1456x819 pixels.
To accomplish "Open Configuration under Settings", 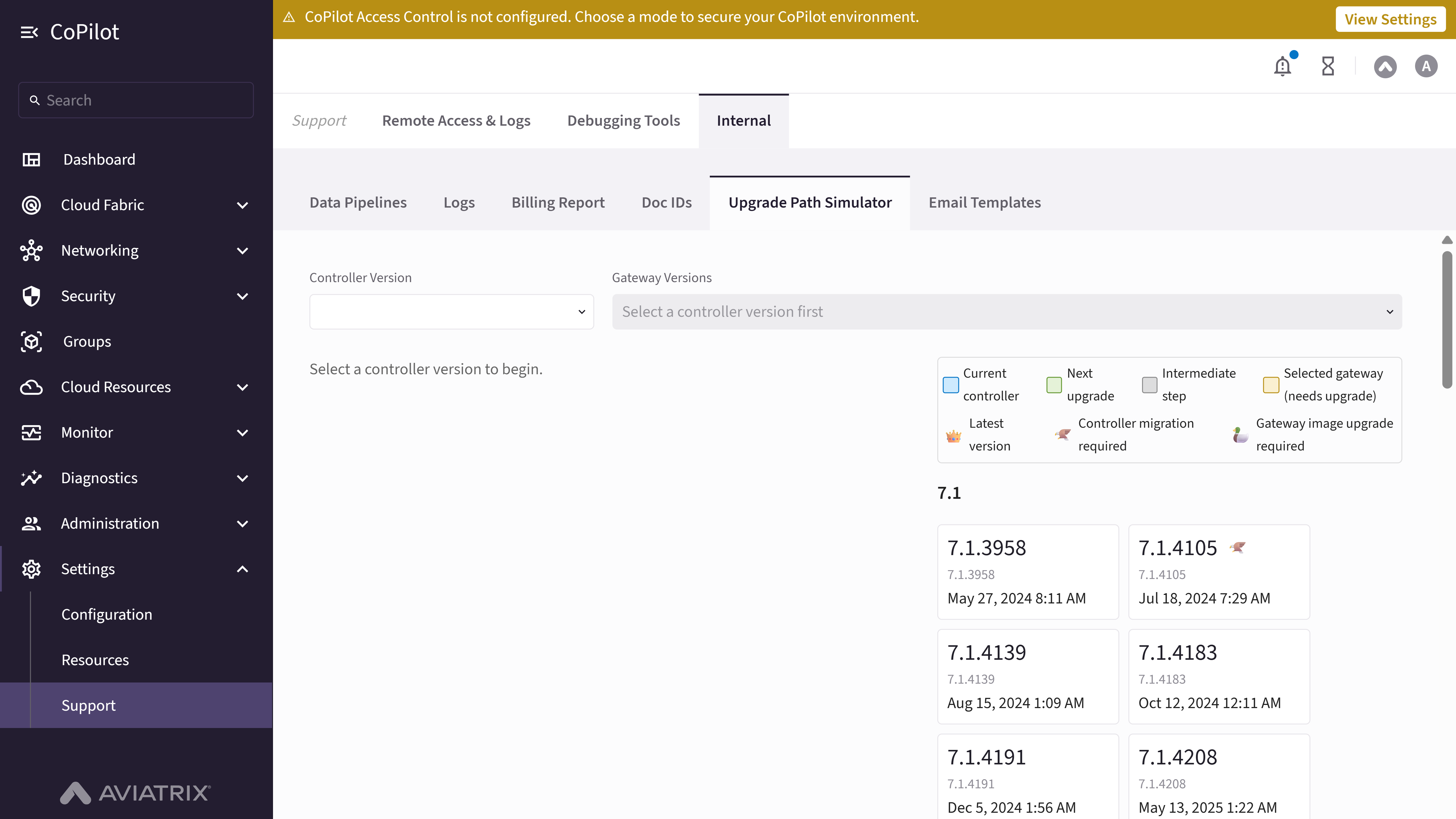I will (106, 614).
